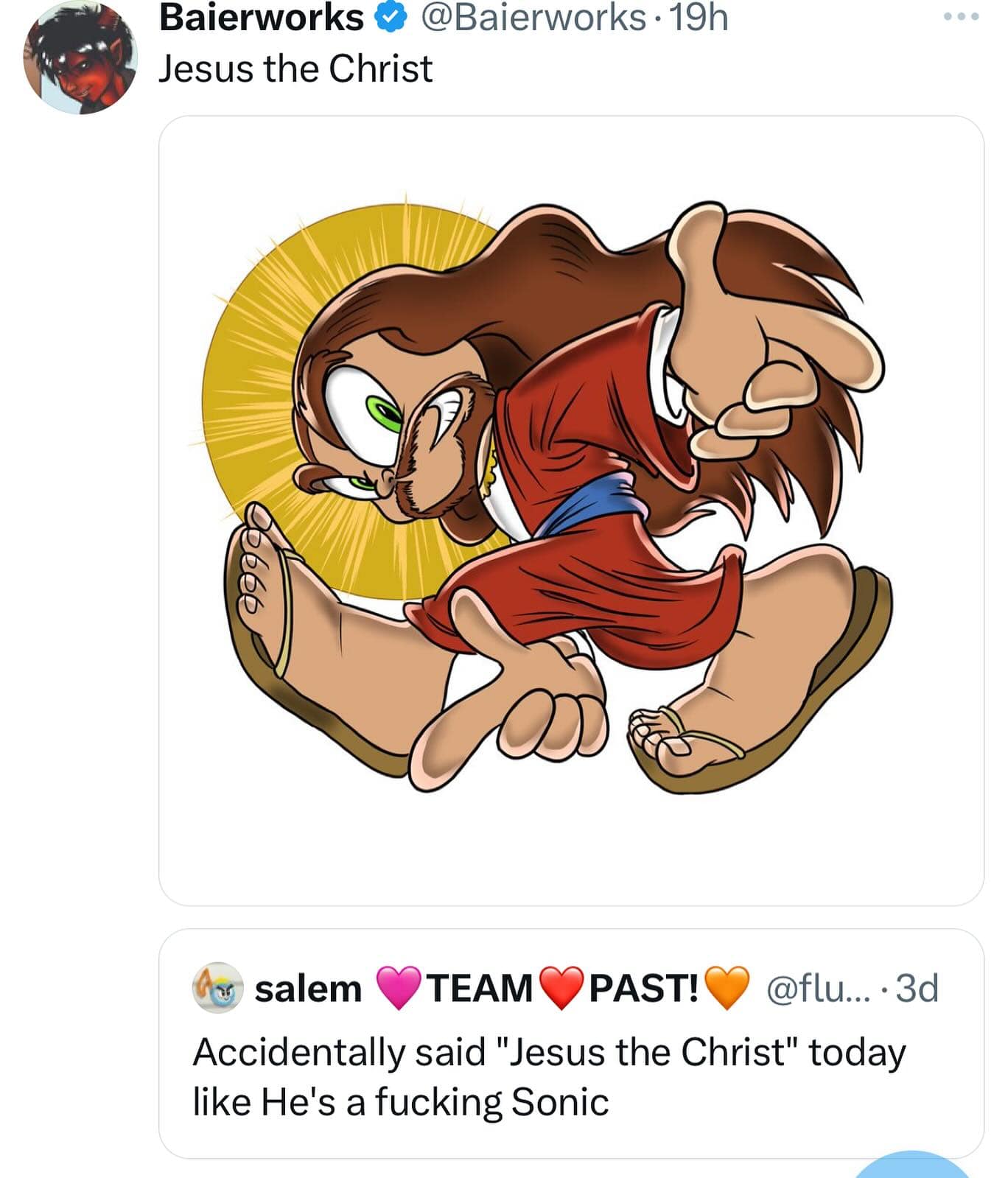
Task: Open quoted tweet text about Sonic
Action: click(x=549, y=1076)
